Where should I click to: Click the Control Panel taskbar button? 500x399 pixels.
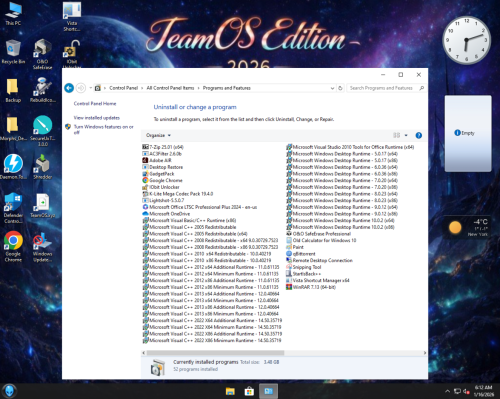(269, 391)
